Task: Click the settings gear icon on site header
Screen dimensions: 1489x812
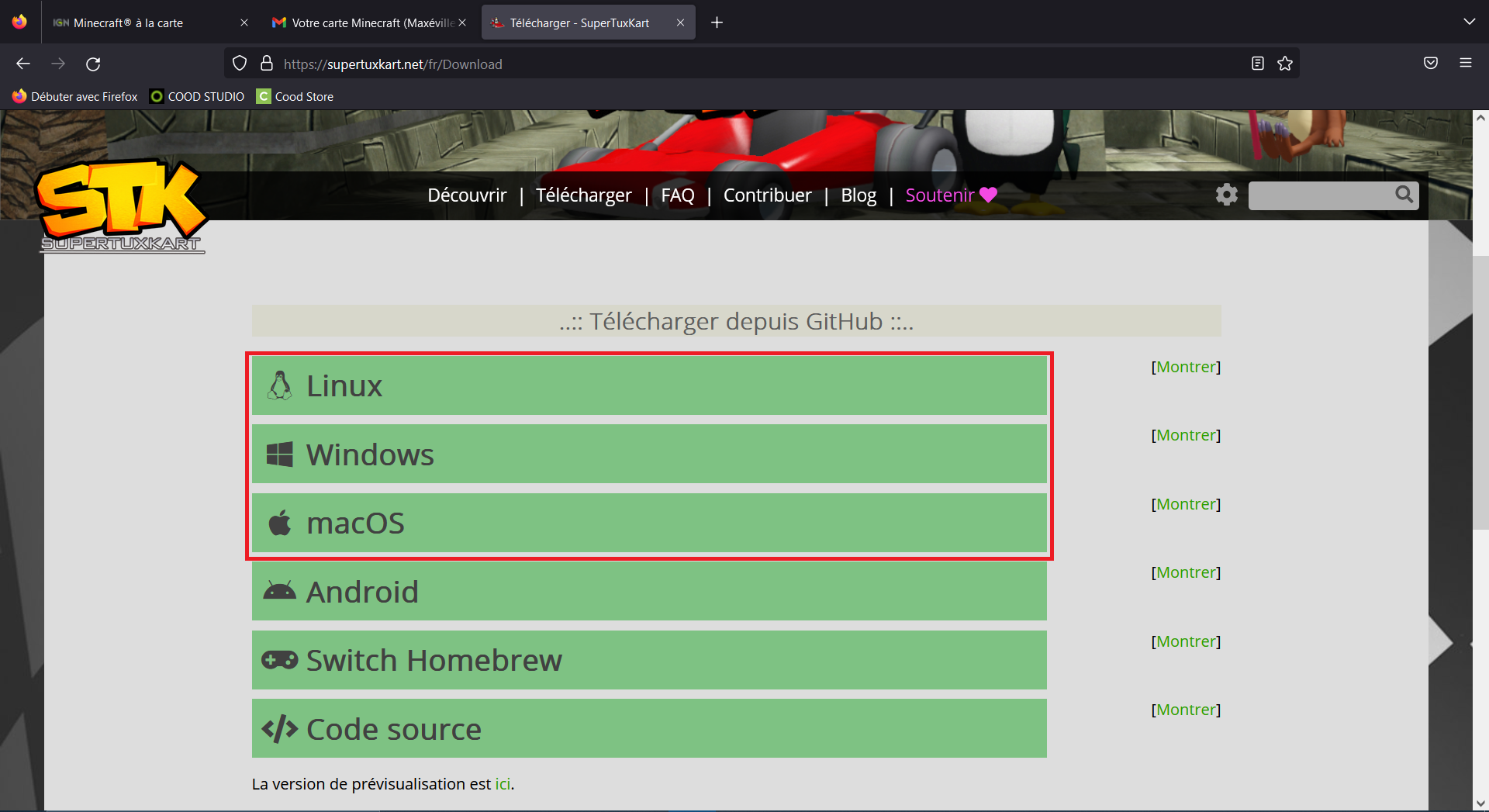Action: pyautogui.click(x=1226, y=195)
